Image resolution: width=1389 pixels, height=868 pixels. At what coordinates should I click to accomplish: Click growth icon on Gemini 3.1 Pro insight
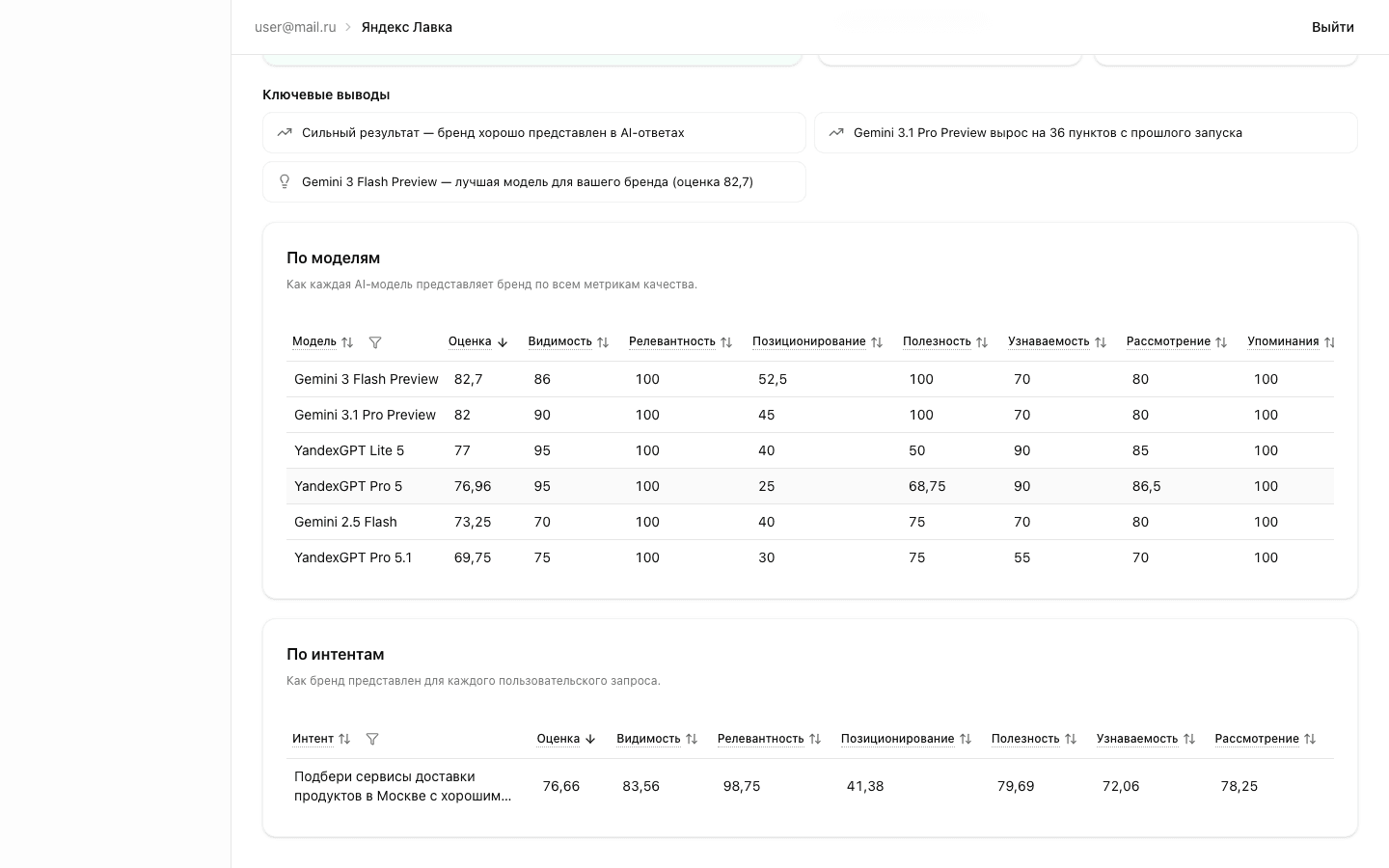836,132
